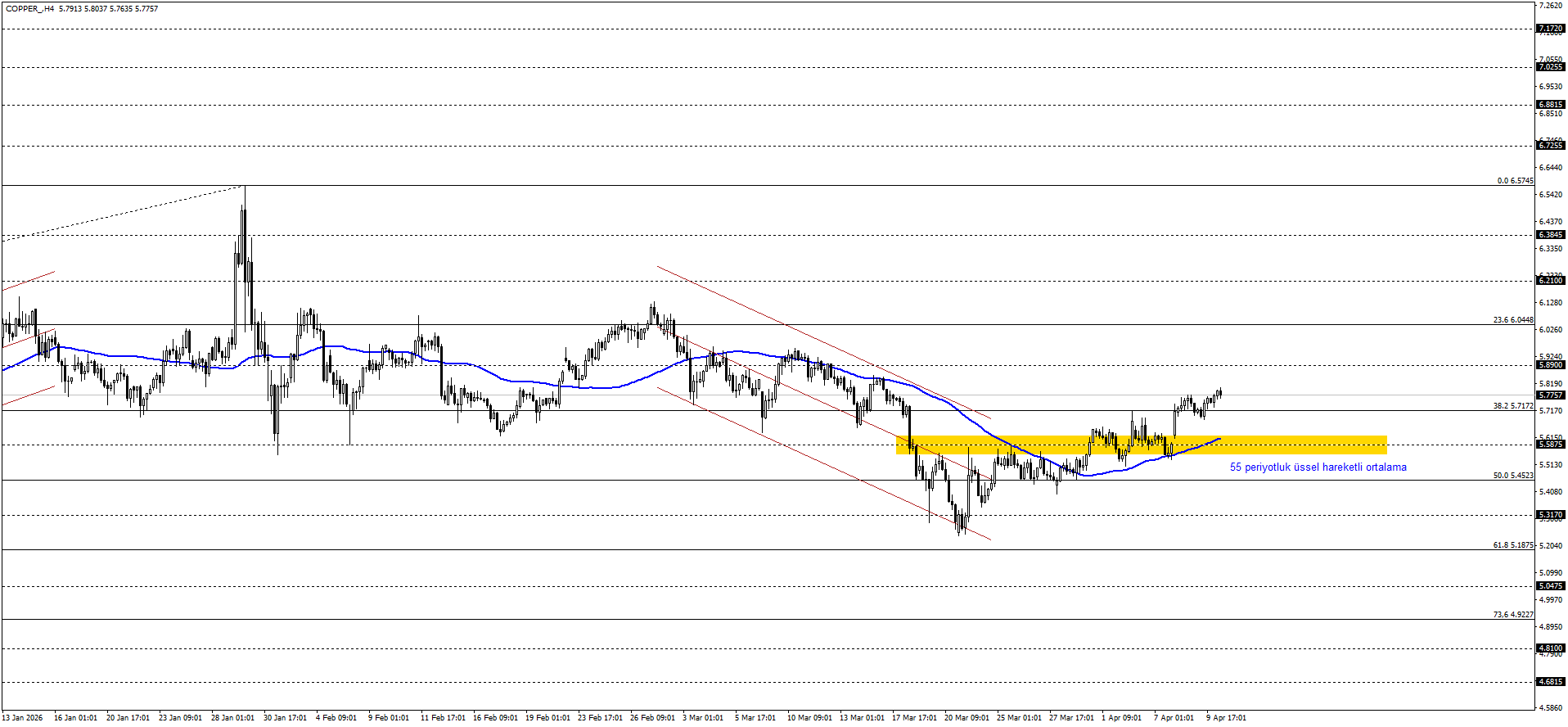Screen dimensions: 1568x727
Task: Click the Fibonacci 61.8 5.1875 label
Action: (x=1512, y=545)
